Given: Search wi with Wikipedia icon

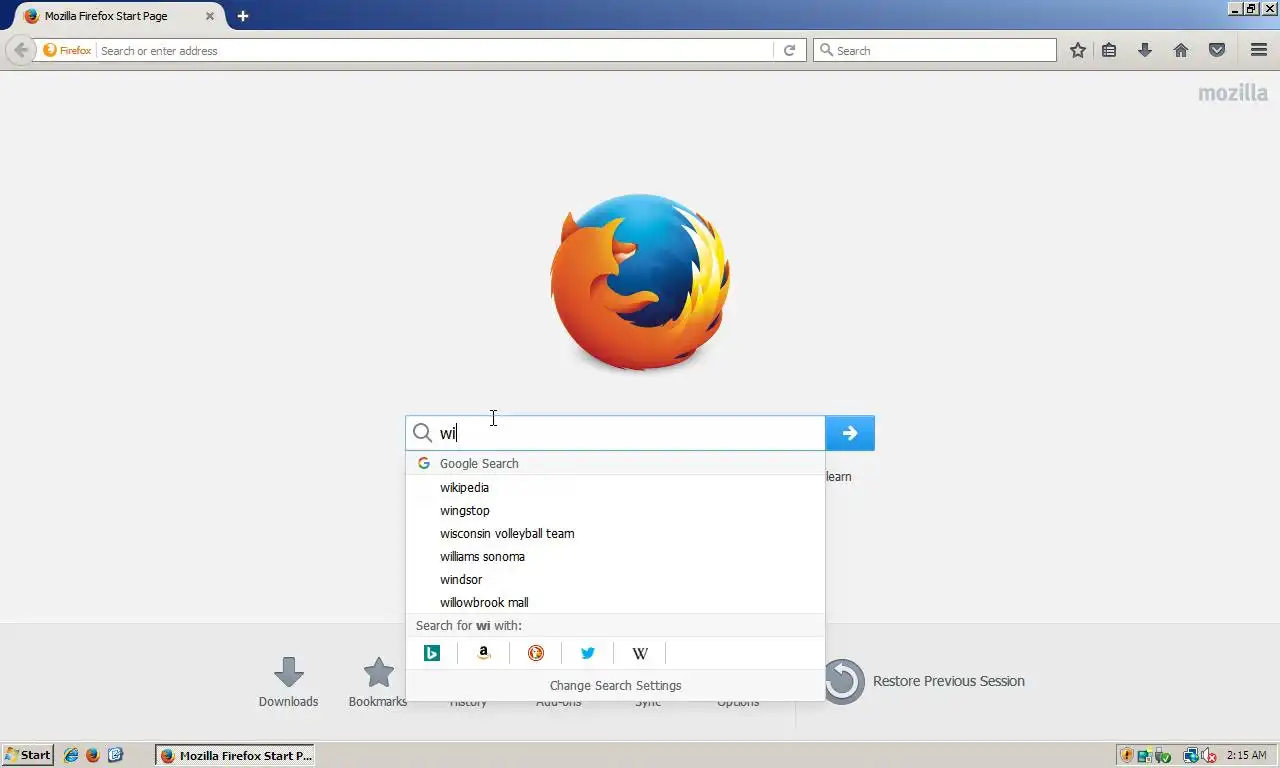Looking at the screenshot, I should [640, 653].
